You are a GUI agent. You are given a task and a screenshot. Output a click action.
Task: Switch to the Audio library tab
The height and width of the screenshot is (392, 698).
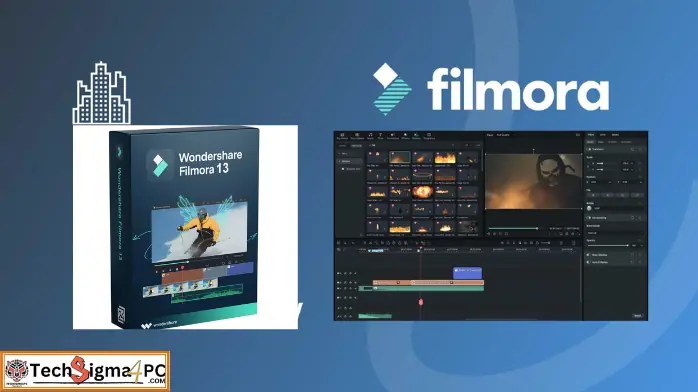tap(370, 136)
